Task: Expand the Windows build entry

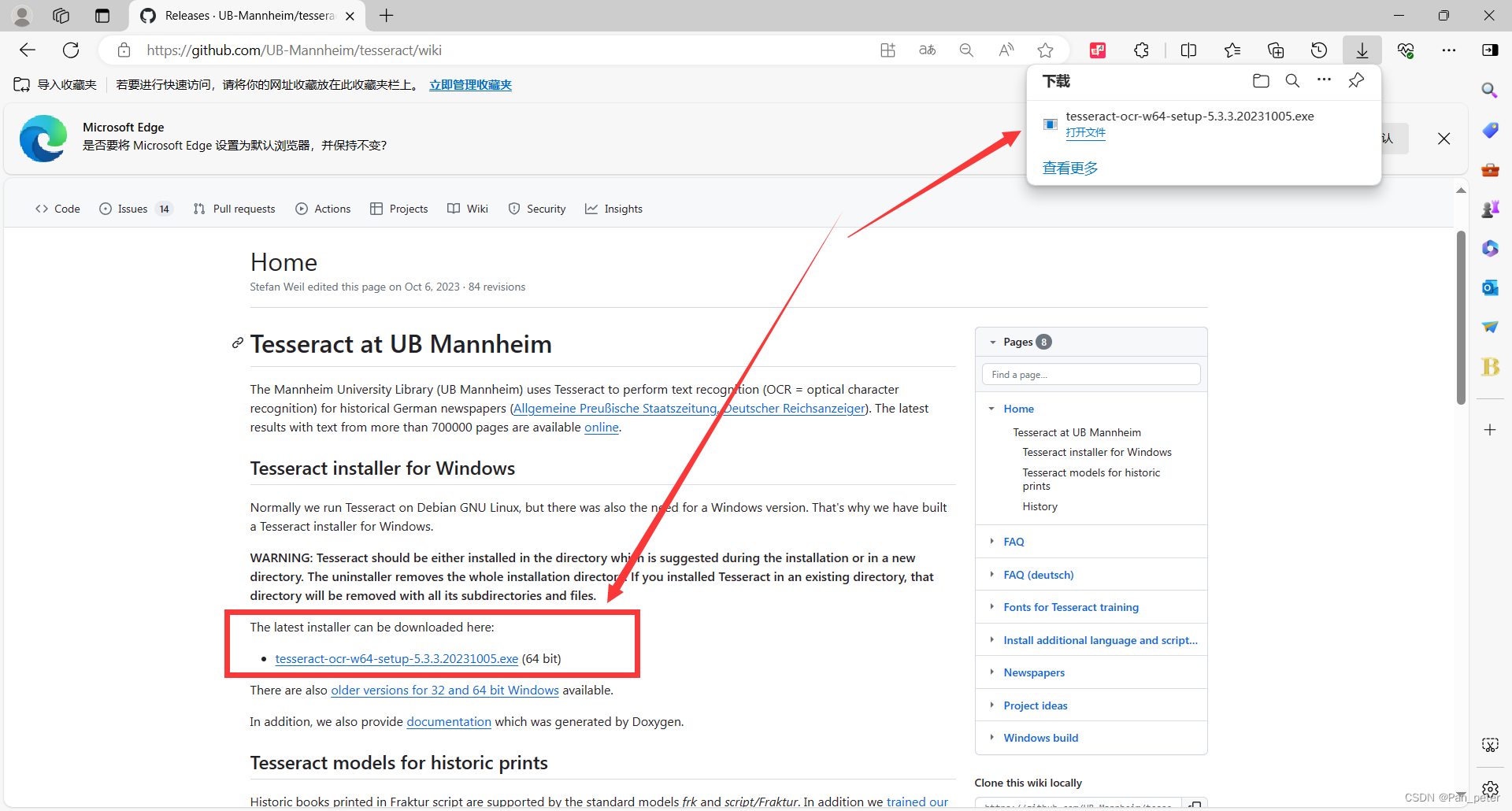Action: [991, 737]
